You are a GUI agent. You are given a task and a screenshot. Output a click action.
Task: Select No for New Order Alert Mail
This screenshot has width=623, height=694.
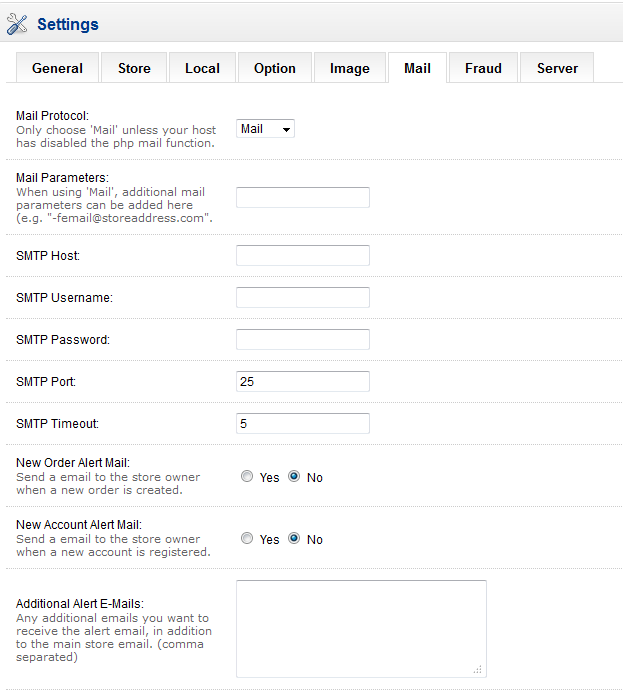294,477
